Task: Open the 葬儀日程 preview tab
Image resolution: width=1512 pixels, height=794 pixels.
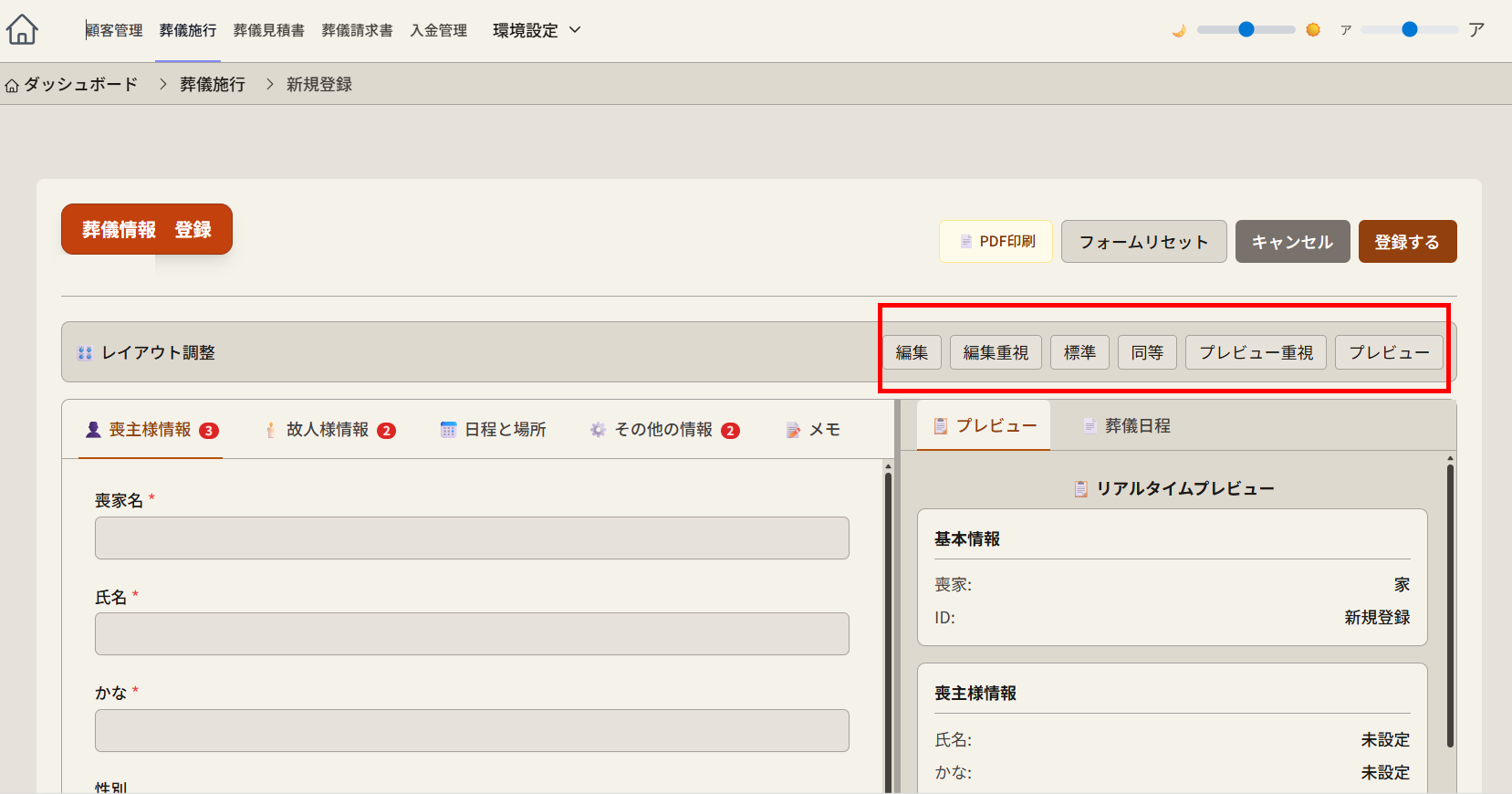Action: [x=1127, y=425]
